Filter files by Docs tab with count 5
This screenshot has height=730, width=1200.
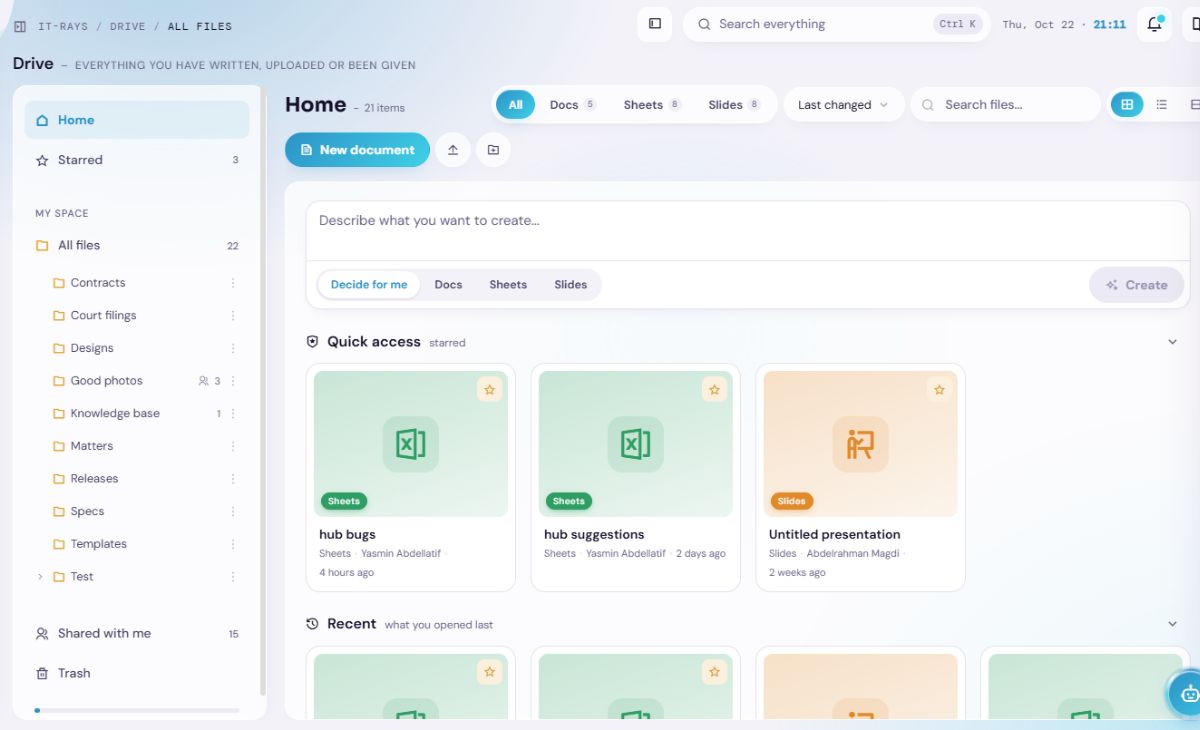(x=572, y=105)
